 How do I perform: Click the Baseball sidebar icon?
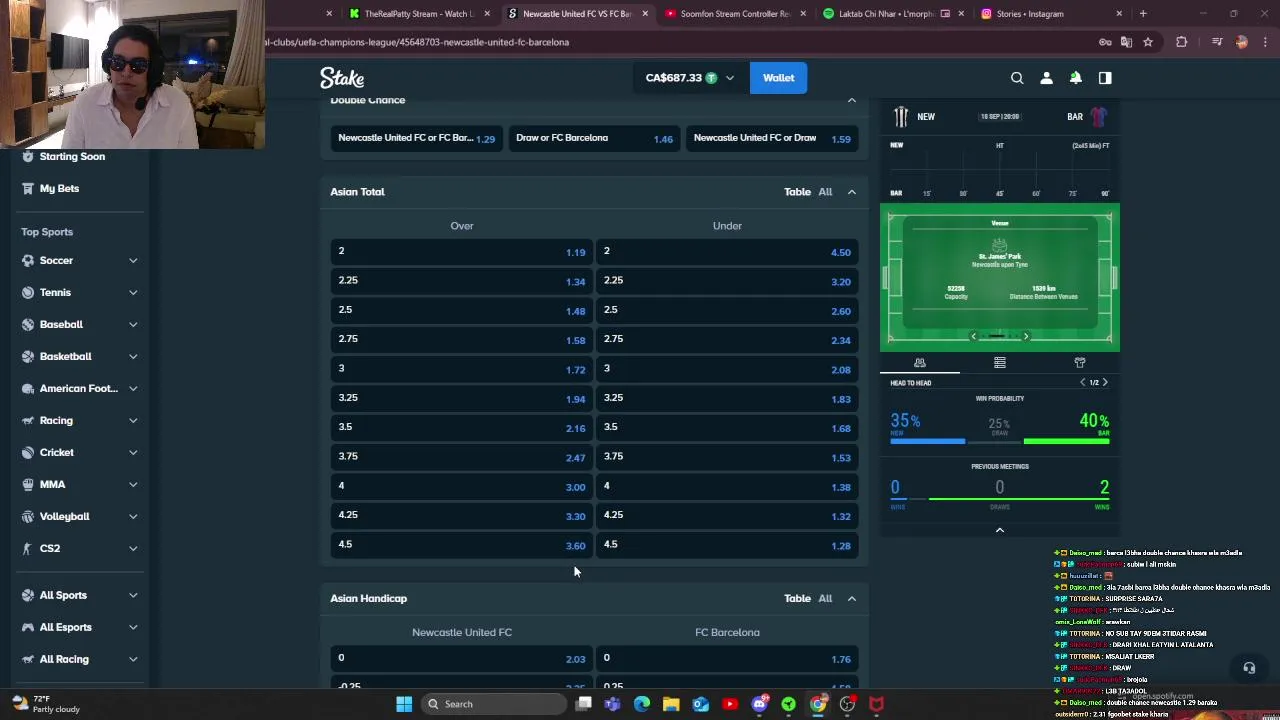tap(28, 324)
